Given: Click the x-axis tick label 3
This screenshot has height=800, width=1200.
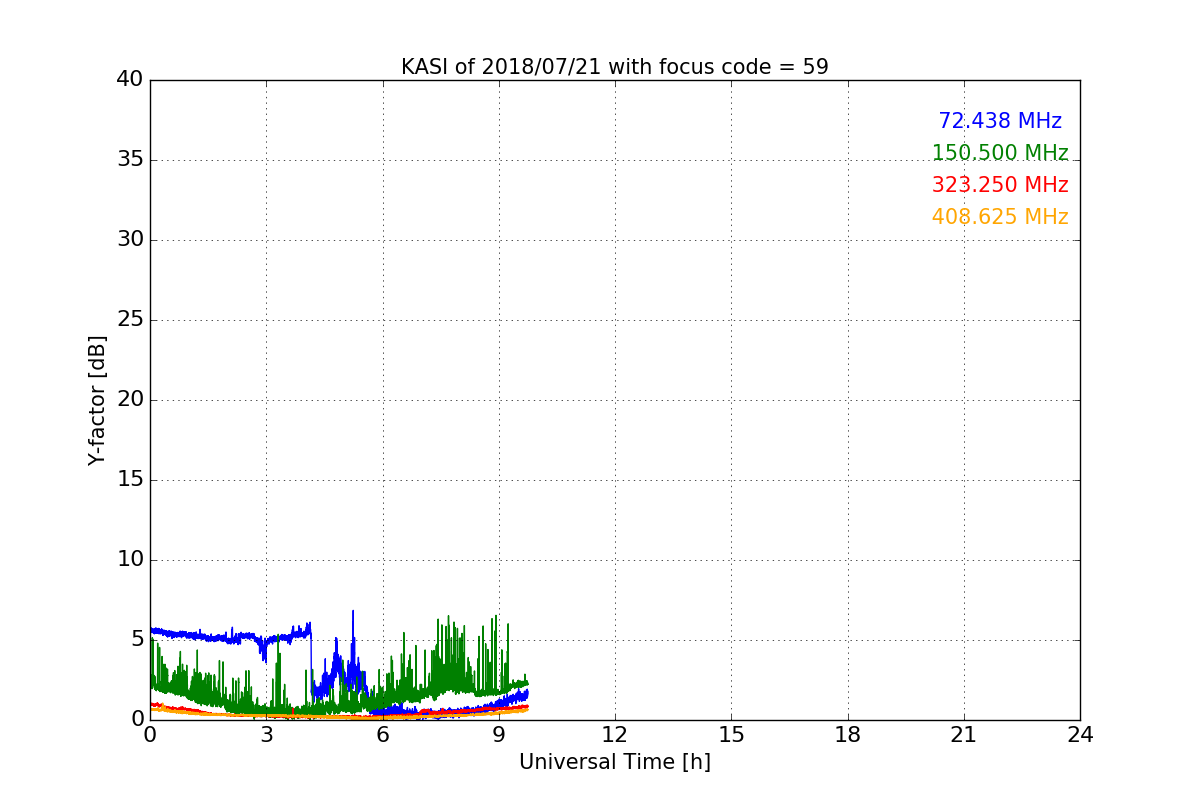Looking at the screenshot, I should pos(266,735).
